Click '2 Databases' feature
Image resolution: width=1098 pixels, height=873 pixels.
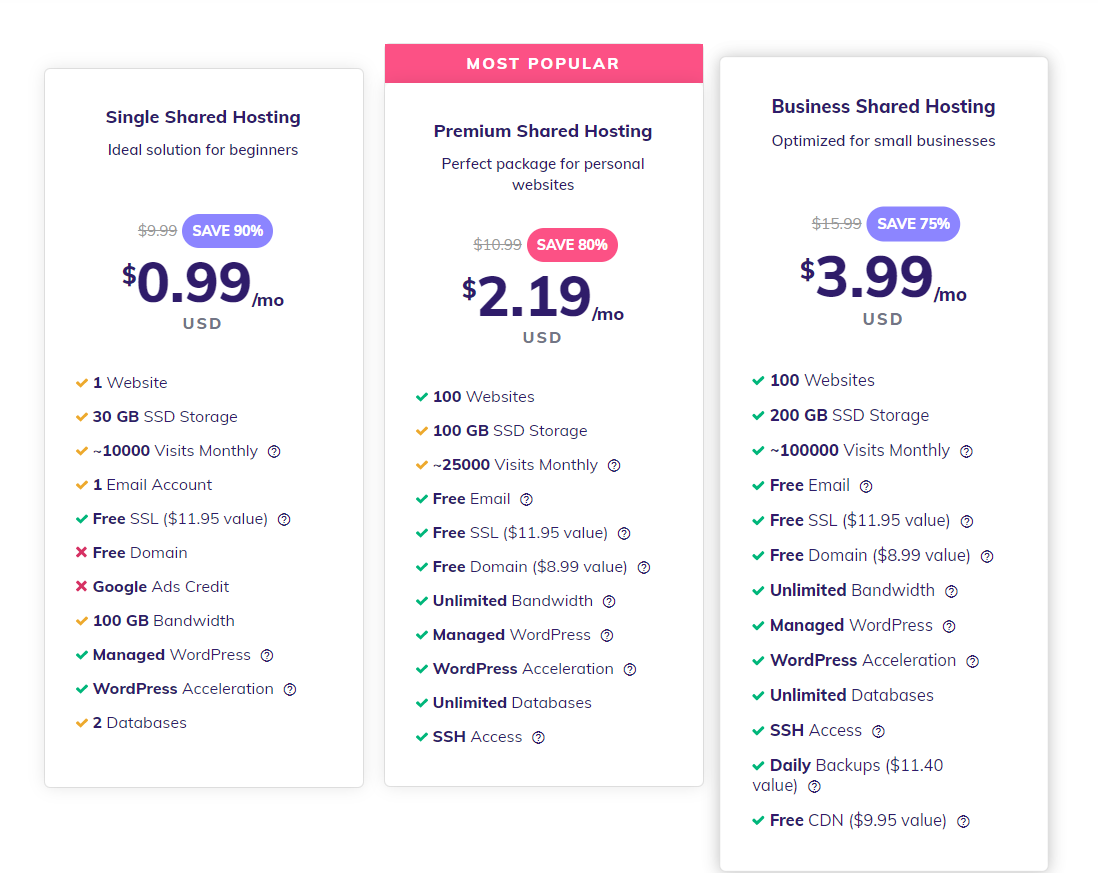click(139, 722)
